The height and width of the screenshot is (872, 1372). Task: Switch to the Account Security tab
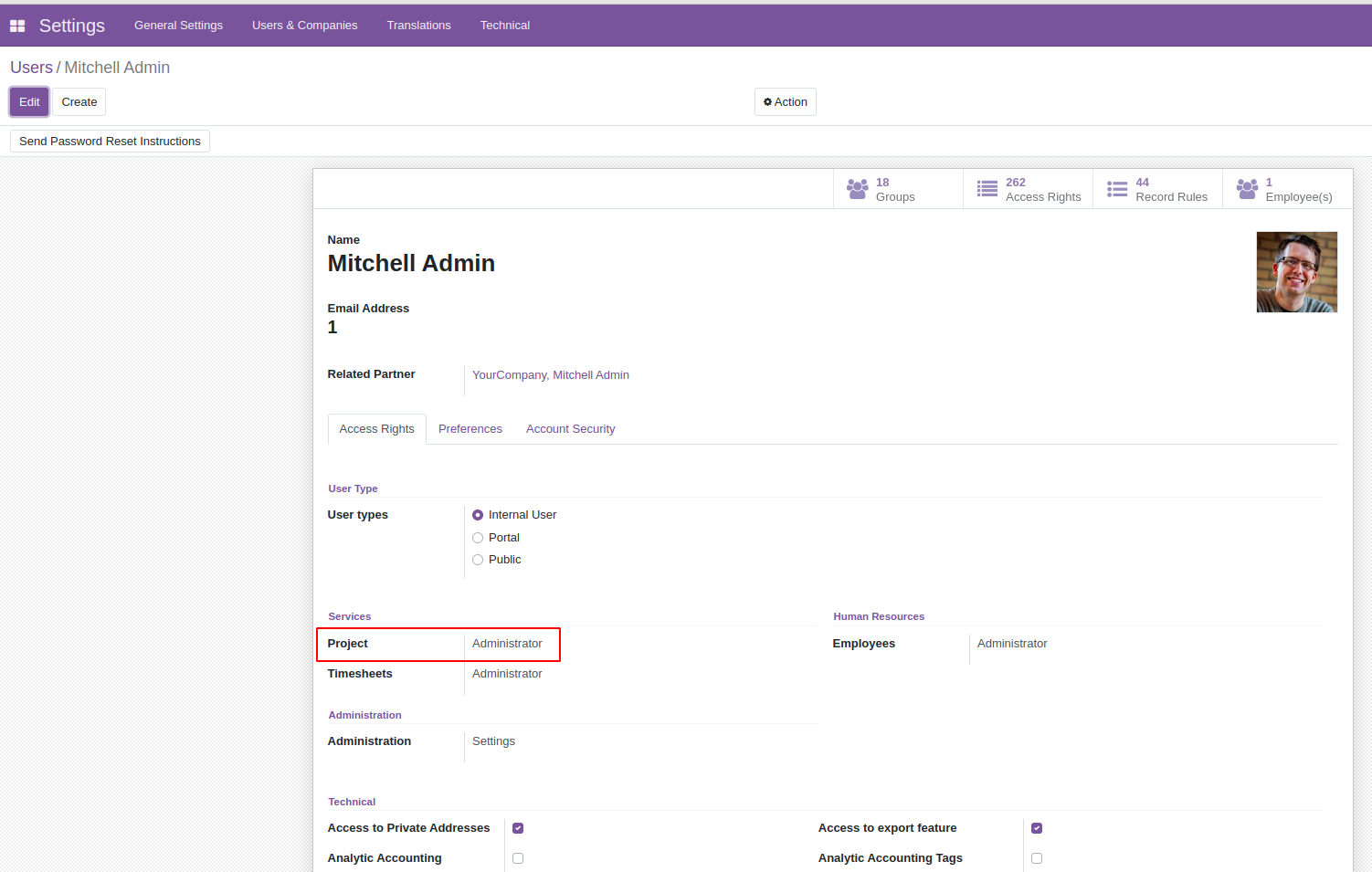[571, 429]
